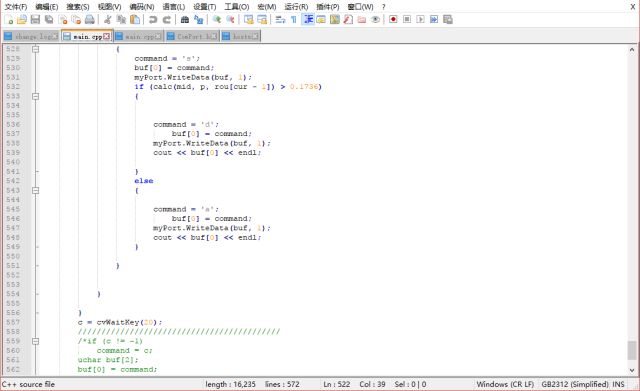Open the 搜索(S) menu
The height and width of the screenshot is (391, 640).
pos(78,7)
